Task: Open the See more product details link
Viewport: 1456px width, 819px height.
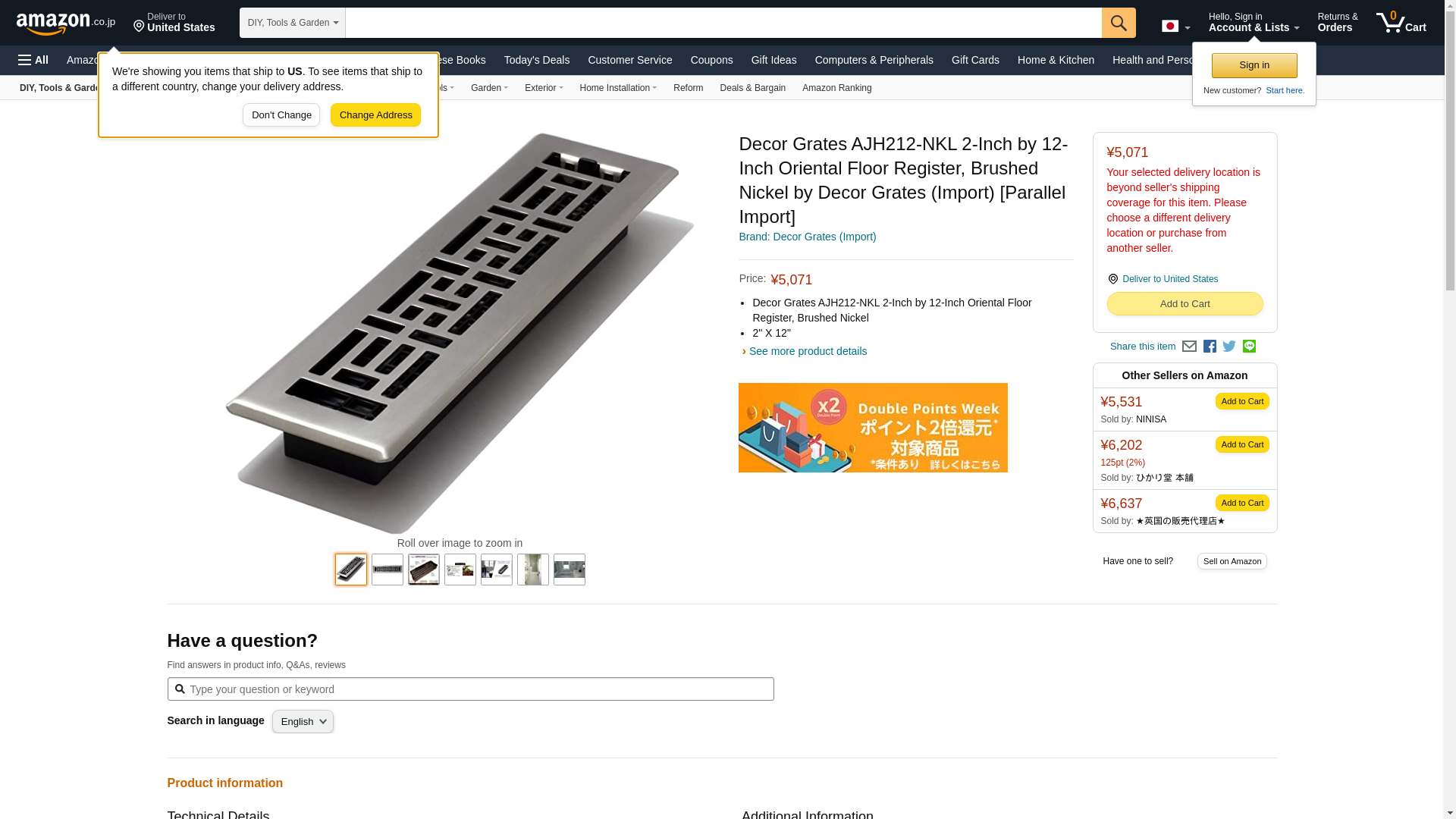Action: (808, 351)
